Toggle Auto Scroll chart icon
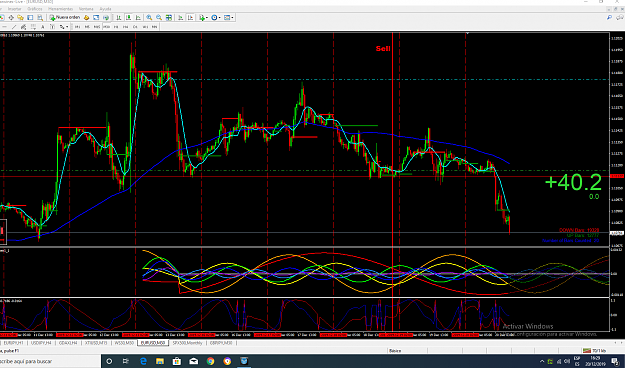This screenshot has height=368, width=625. (x=181, y=18)
